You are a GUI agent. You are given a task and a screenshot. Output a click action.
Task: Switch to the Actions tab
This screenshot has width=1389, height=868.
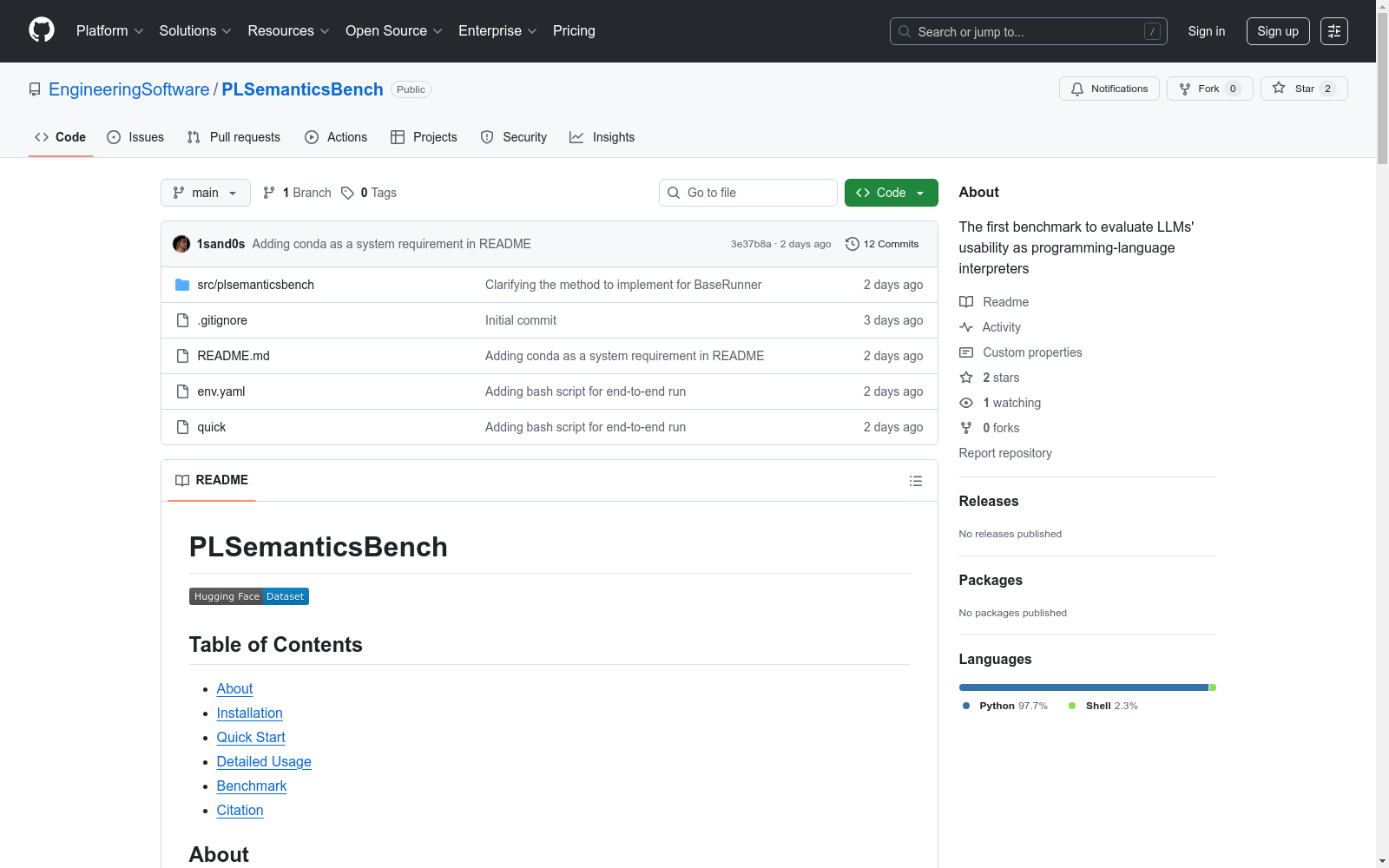[336, 137]
